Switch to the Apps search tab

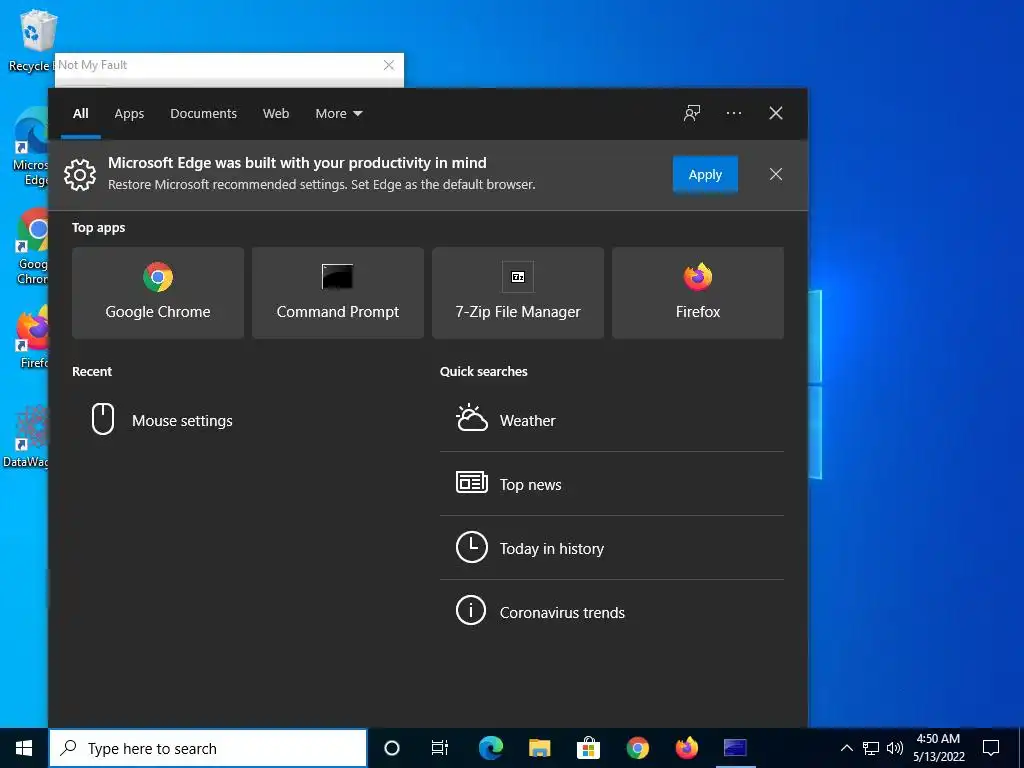129,113
